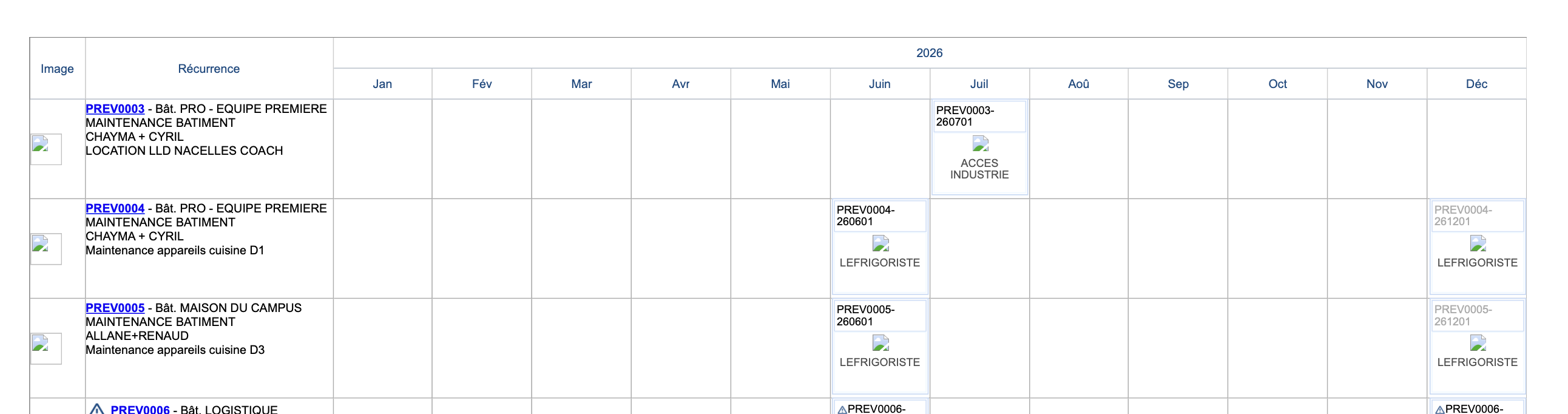Select the greyed PREV0005-261201 December occurrence

tap(1462, 316)
